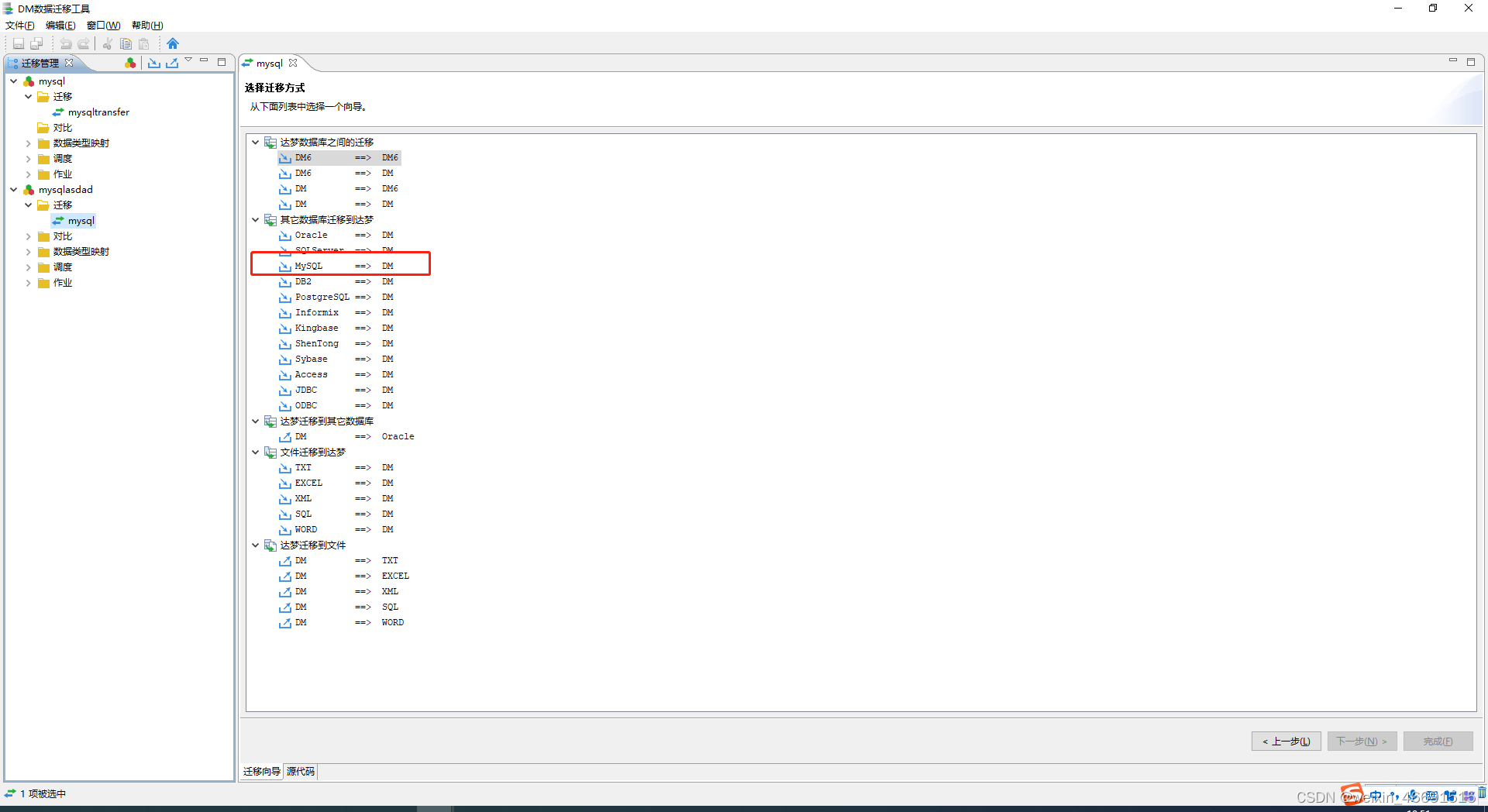Click the Save toolbar icon
The image size is (1488, 812).
click(19, 43)
